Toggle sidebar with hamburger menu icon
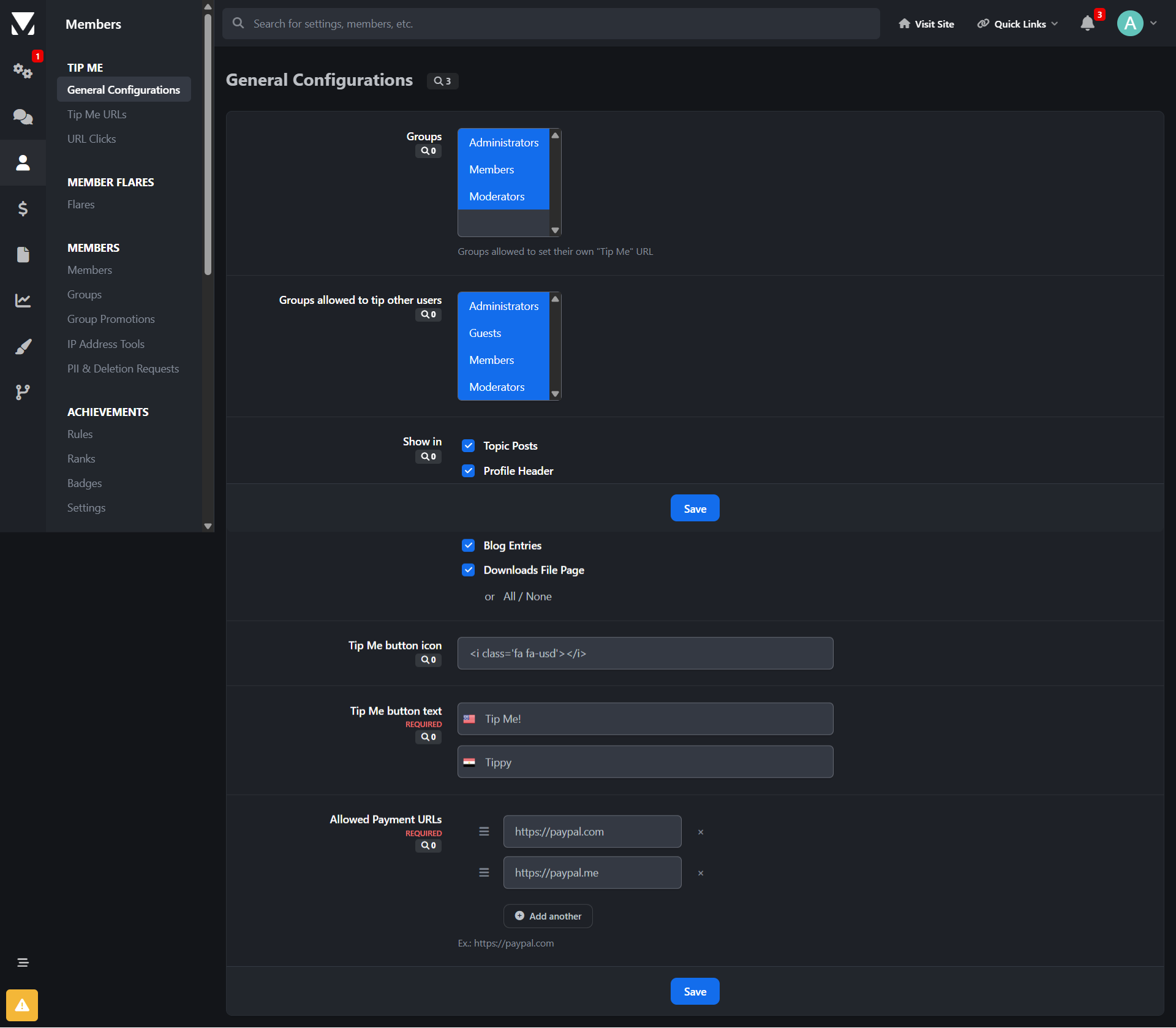 click(23, 962)
